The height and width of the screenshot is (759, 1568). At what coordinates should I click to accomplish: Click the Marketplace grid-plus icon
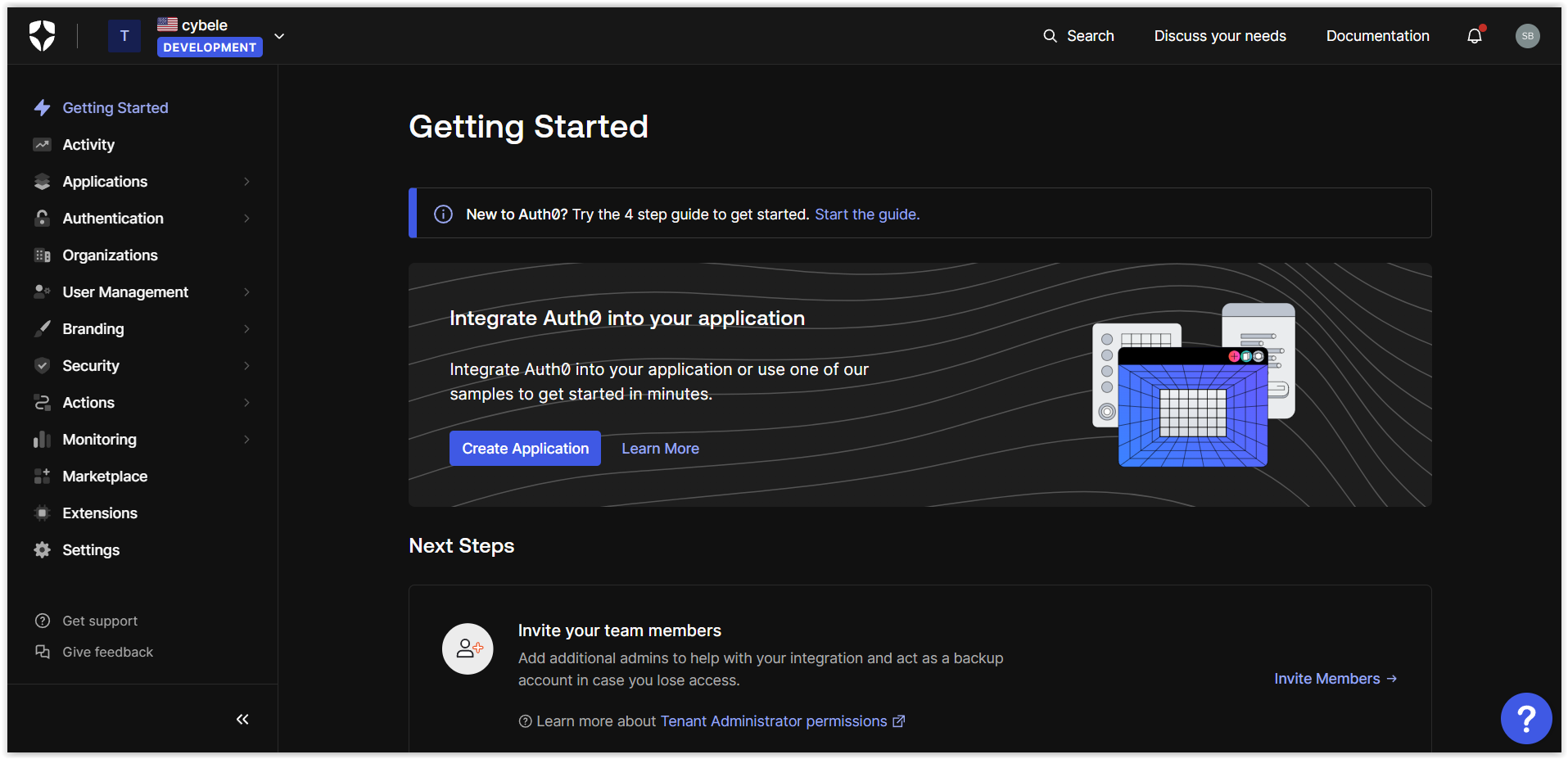coord(43,477)
